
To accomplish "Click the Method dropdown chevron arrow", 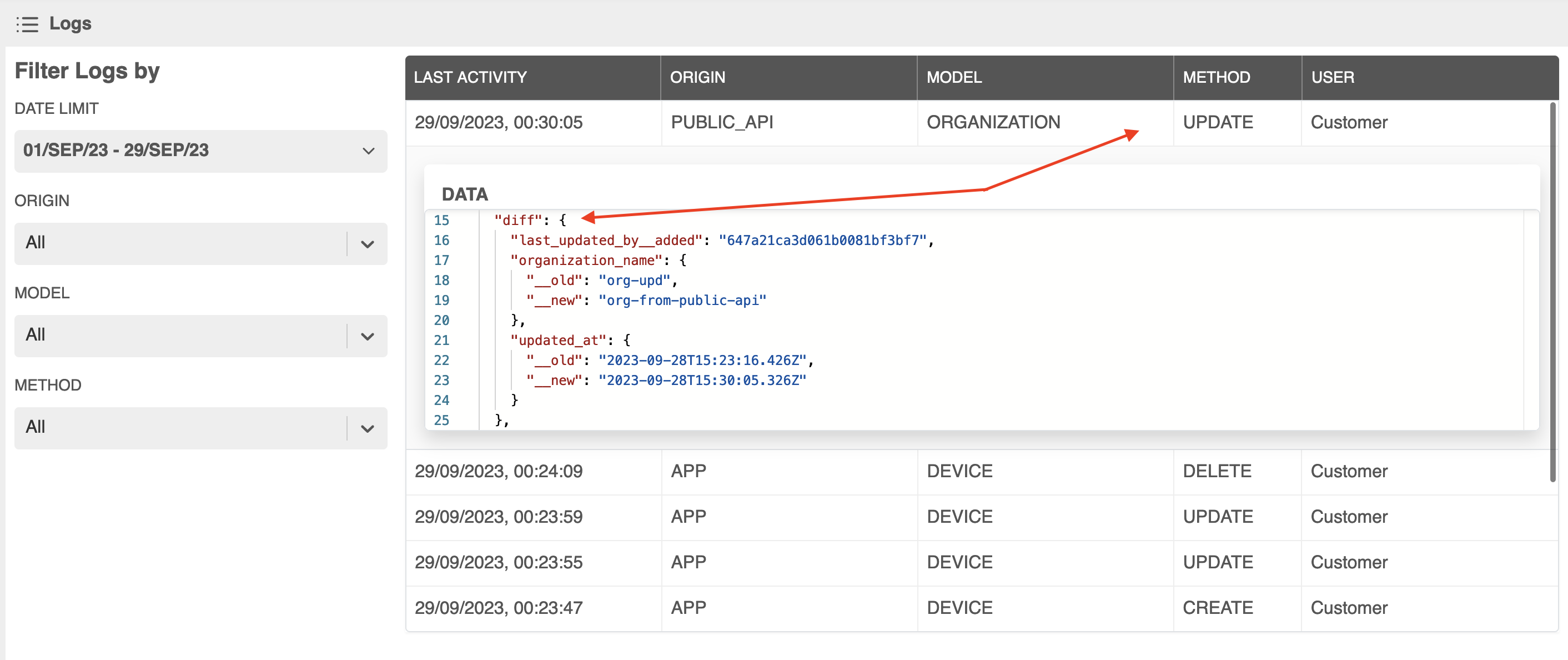I will click(x=367, y=429).
